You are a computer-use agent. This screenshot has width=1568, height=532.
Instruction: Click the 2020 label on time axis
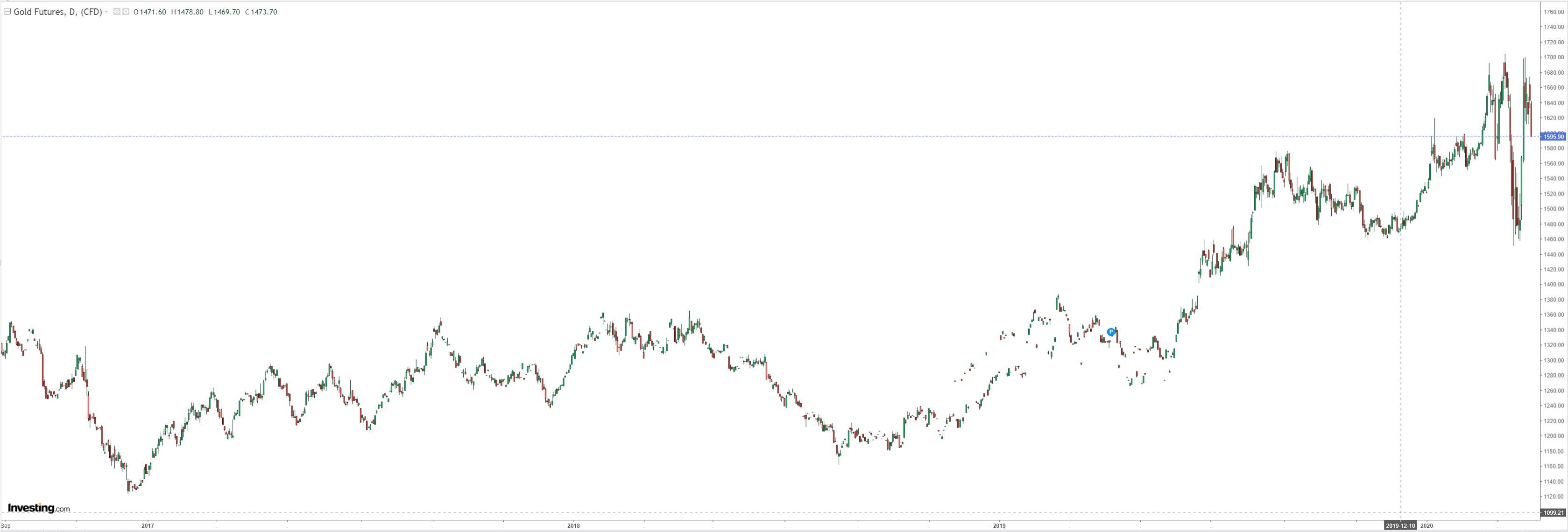[1426, 525]
